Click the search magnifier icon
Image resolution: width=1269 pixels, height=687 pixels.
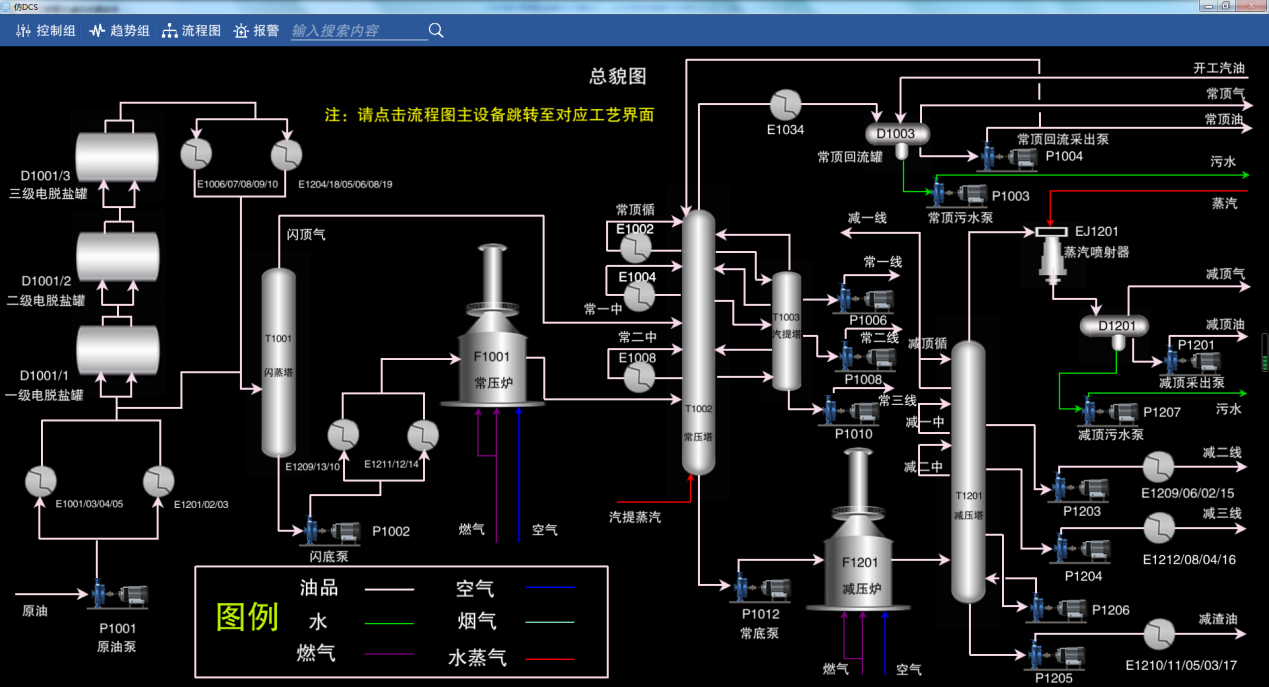click(435, 30)
